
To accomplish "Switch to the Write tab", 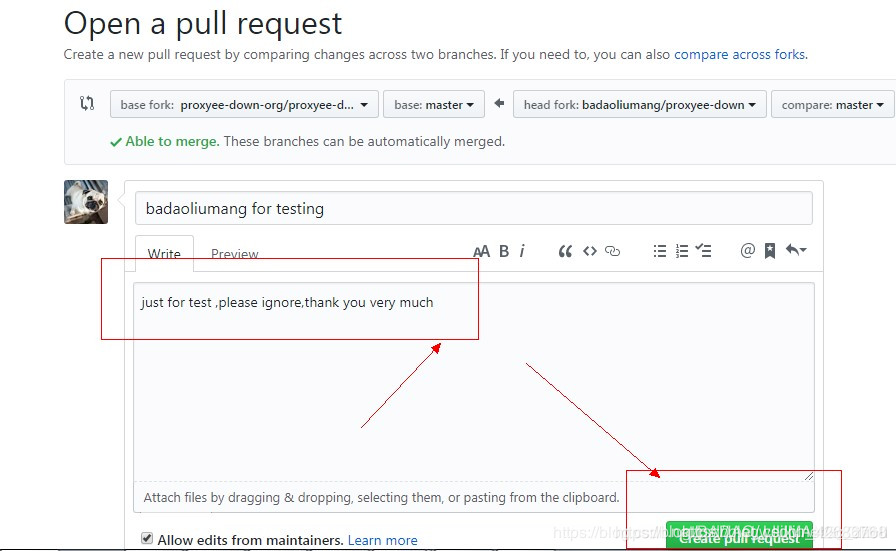I will point(164,253).
